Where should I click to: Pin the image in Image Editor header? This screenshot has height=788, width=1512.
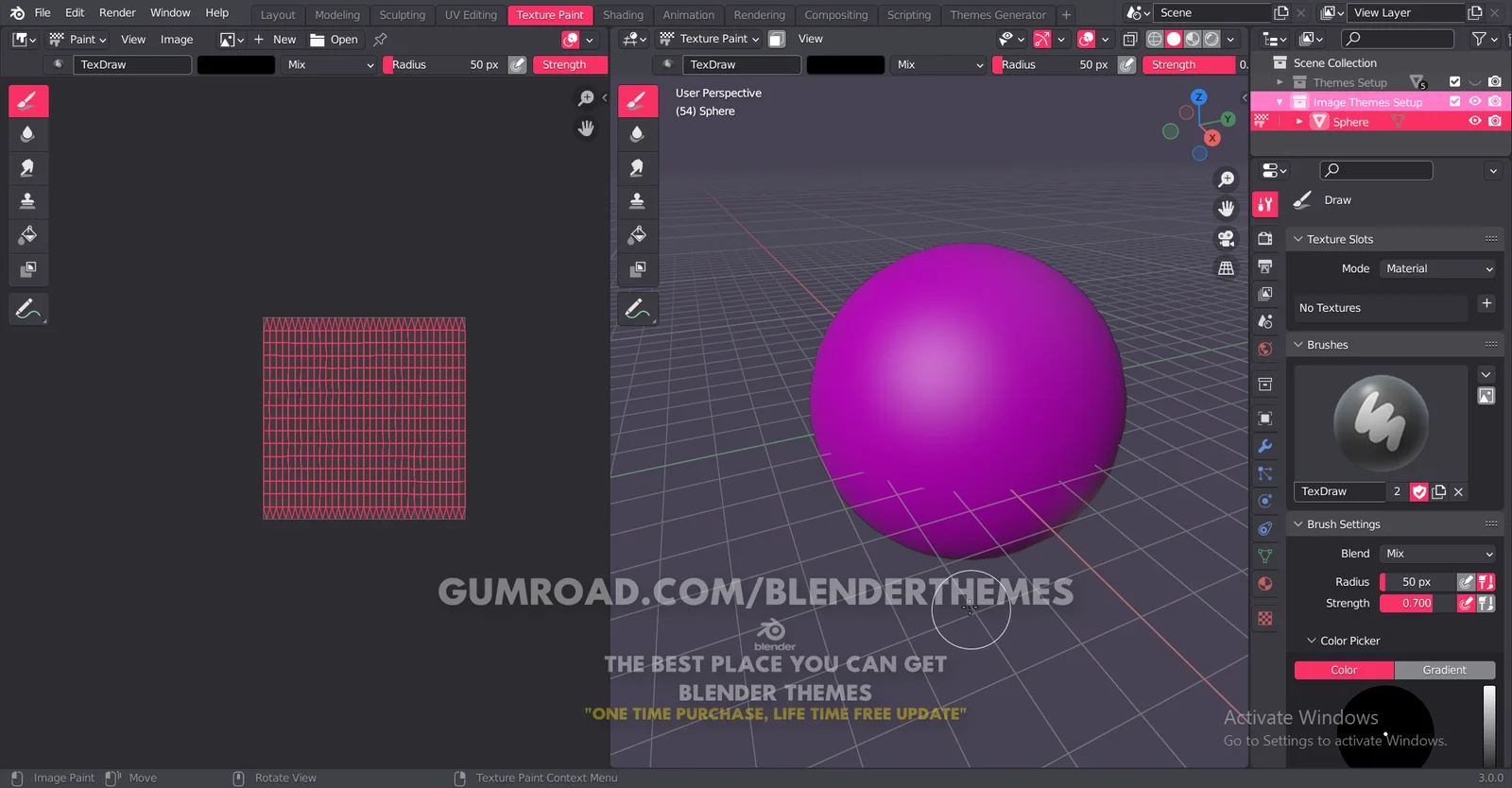[380, 40]
